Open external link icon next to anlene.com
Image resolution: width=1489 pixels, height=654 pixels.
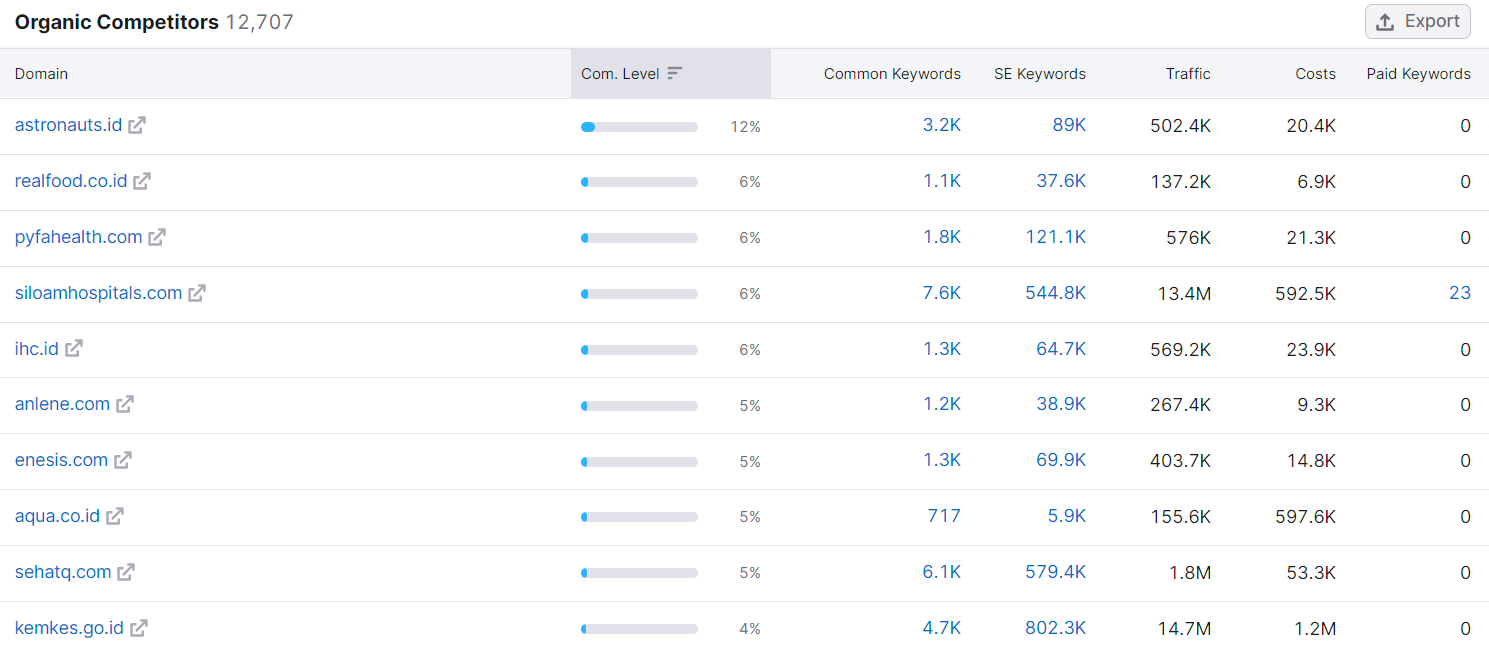125,404
